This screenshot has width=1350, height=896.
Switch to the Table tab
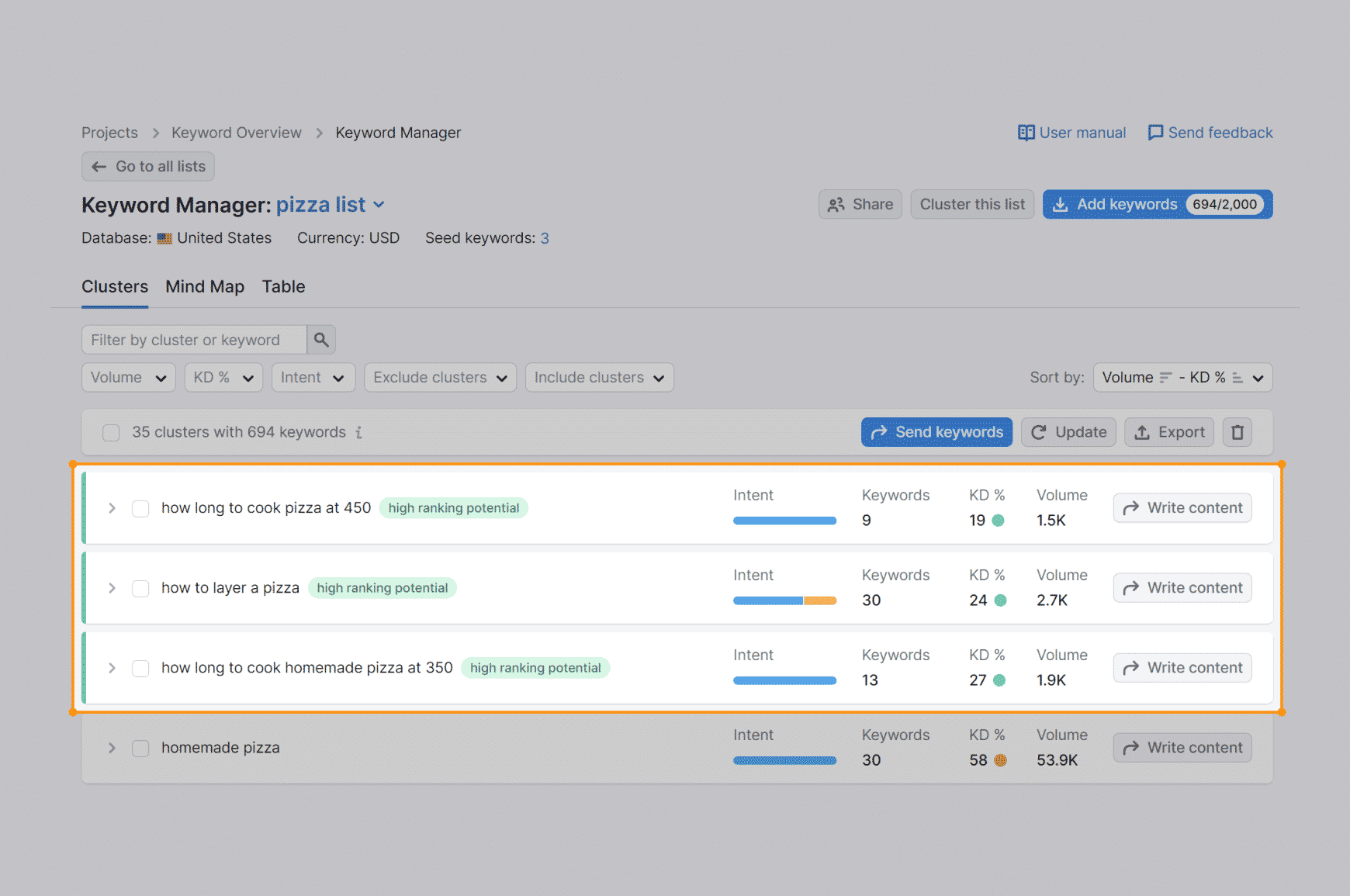point(283,287)
